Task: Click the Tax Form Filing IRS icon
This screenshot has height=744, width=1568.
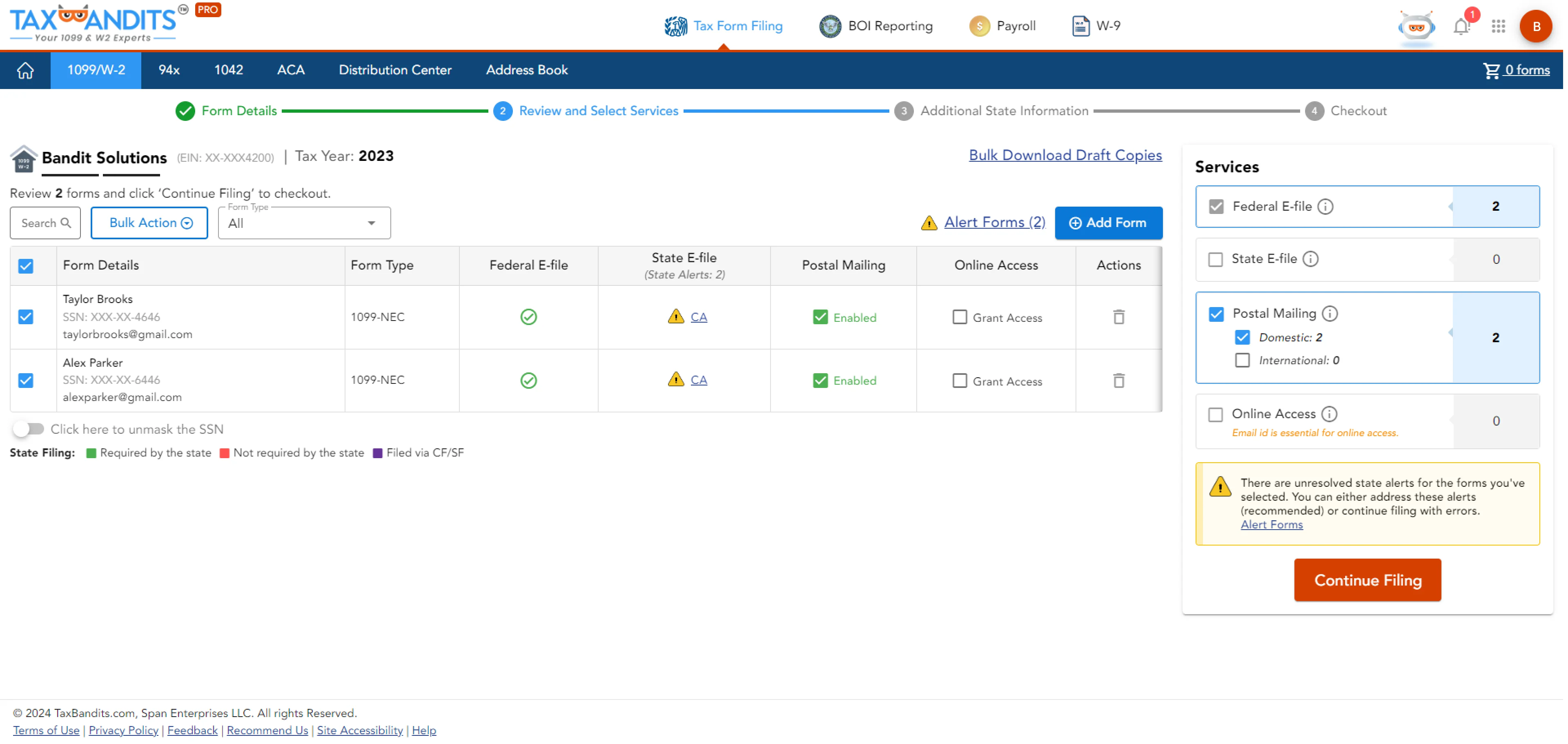Action: click(x=676, y=26)
